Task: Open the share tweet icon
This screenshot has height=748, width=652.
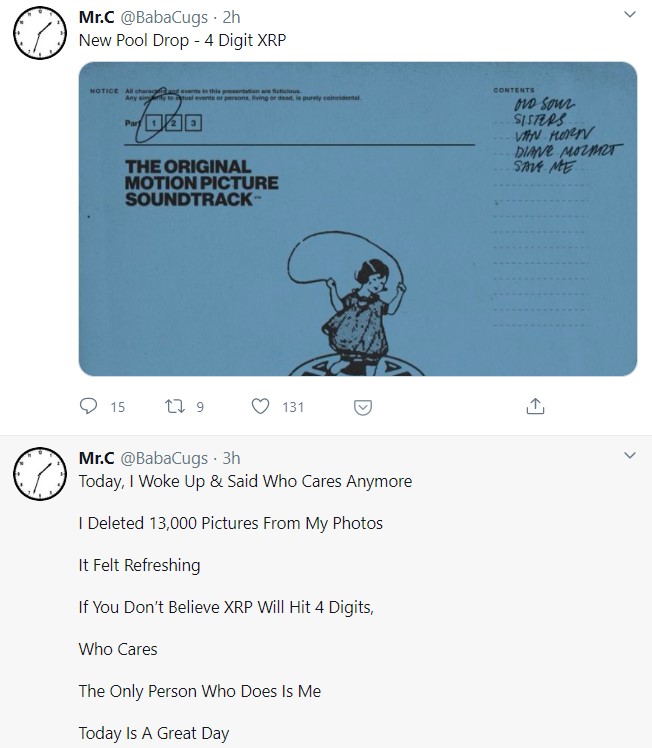Action: pyautogui.click(x=535, y=406)
